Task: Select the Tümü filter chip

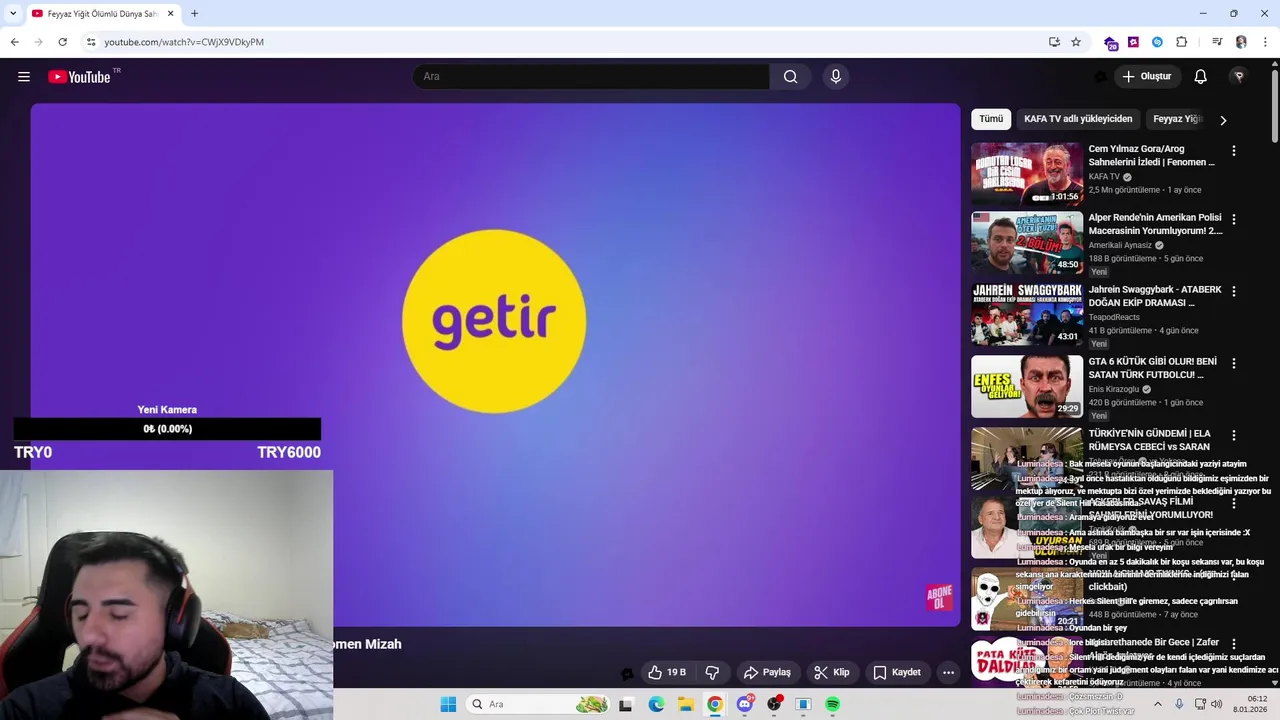Action: [x=991, y=119]
